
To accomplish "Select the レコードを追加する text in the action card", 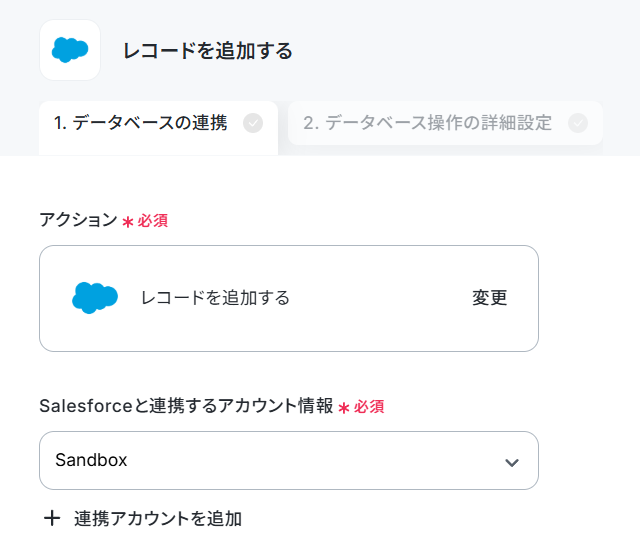I will tap(215, 297).
